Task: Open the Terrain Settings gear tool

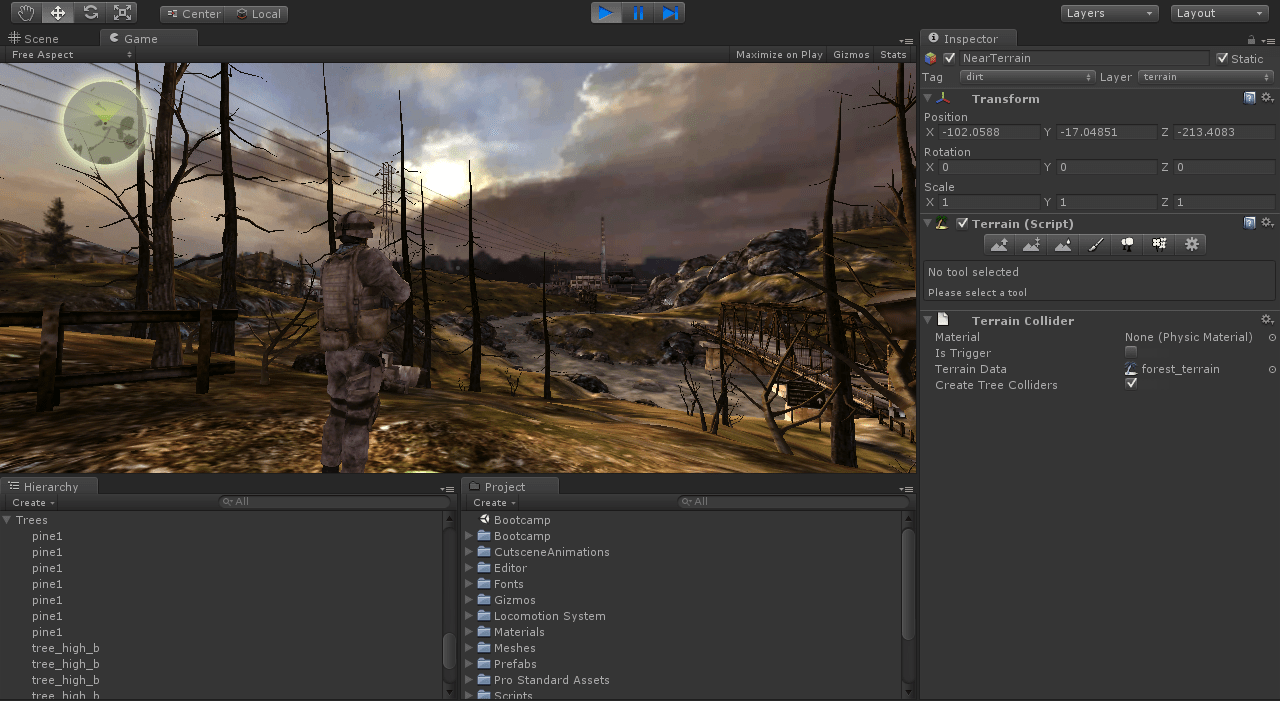Action: pyautogui.click(x=1191, y=244)
